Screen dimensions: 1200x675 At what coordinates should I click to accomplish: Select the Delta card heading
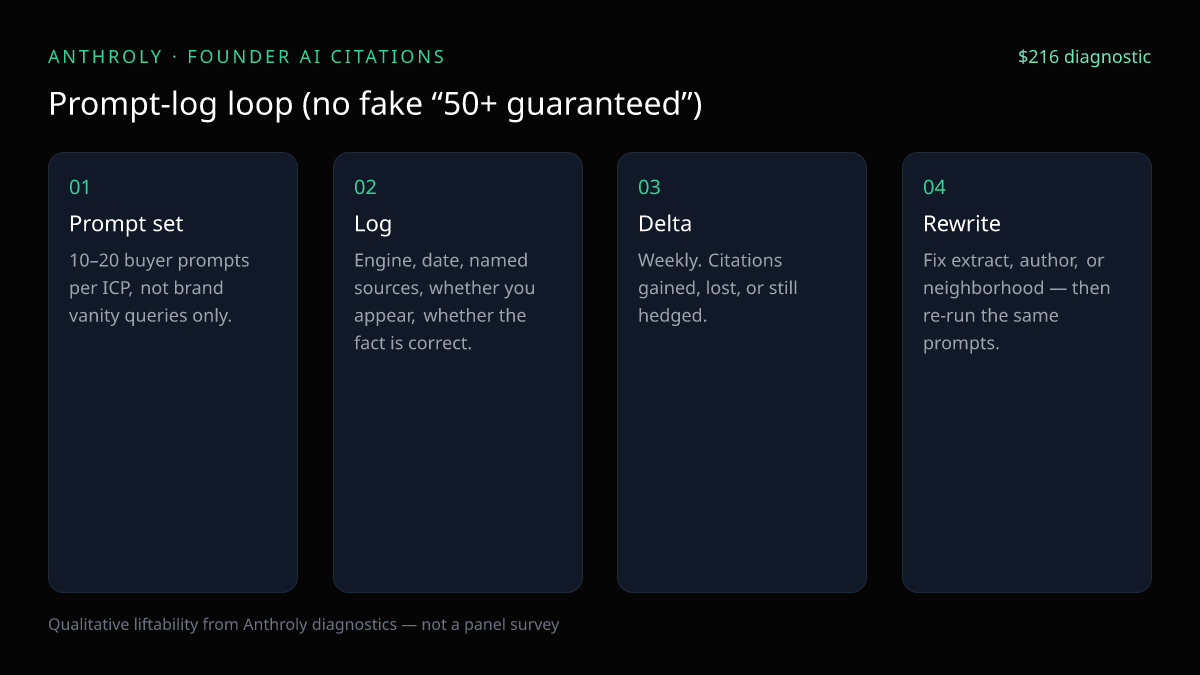[665, 223]
